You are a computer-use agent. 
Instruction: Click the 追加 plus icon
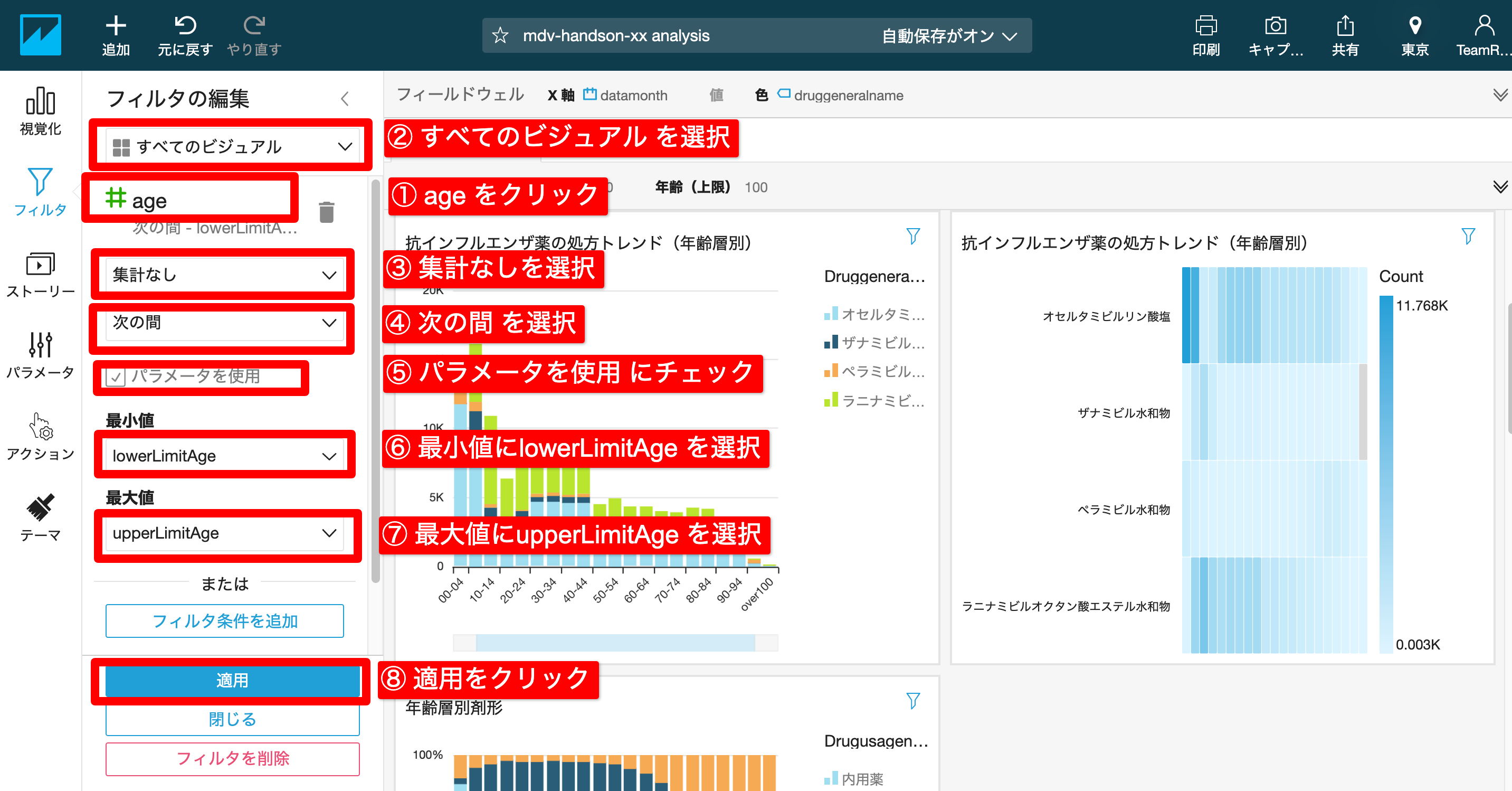point(116,25)
